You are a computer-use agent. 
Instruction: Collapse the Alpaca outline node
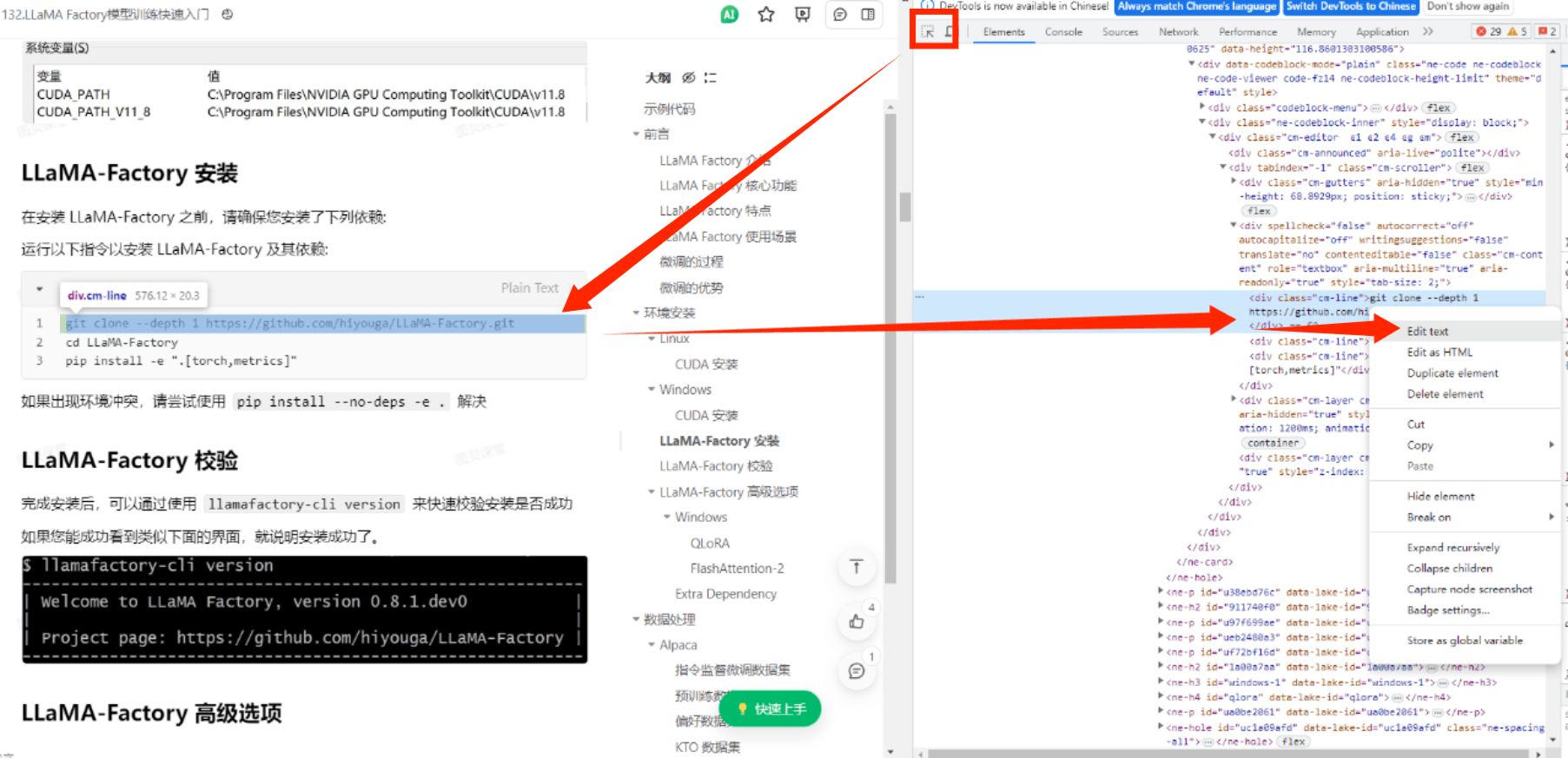(652, 645)
